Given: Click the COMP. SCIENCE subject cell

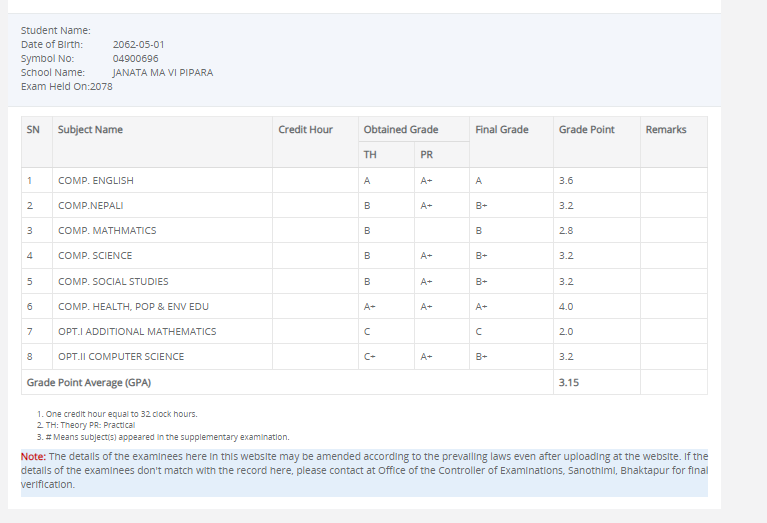Looking at the screenshot, I should (x=95, y=256).
